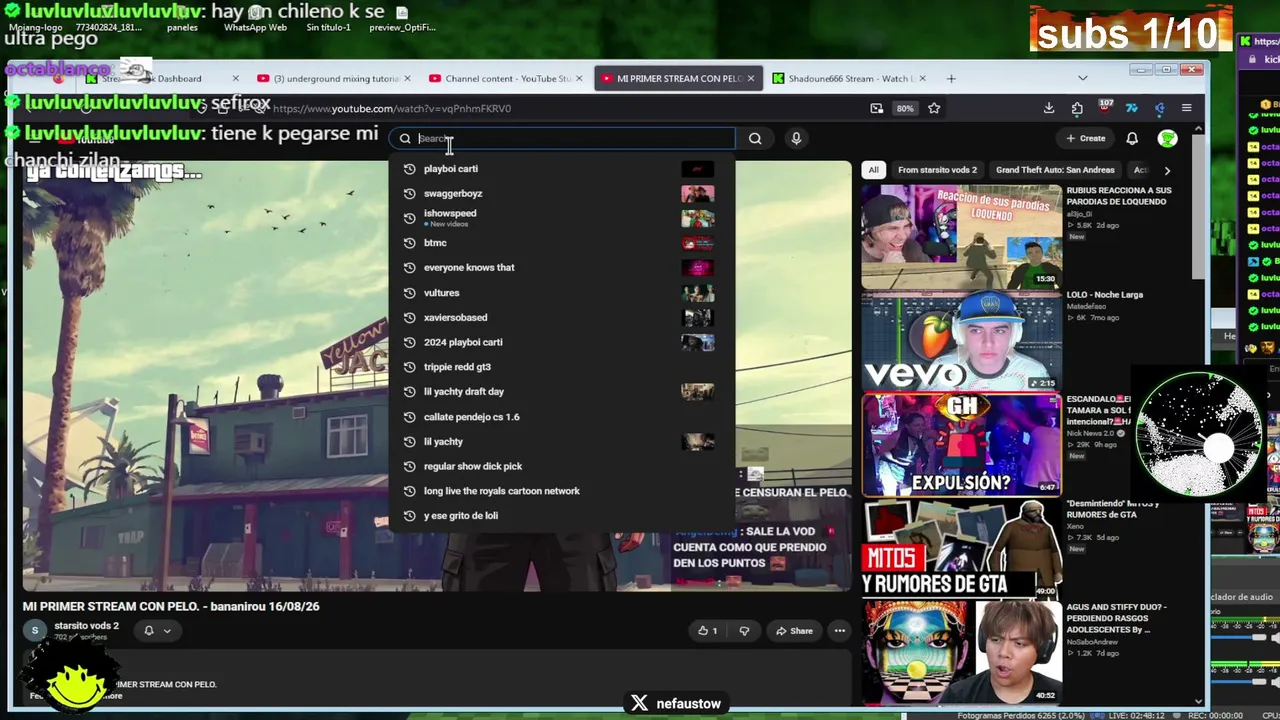Open Mitos y Rumores de GTA thumbnail
This screenshot has width=1280, height=720.
(961, 548)
